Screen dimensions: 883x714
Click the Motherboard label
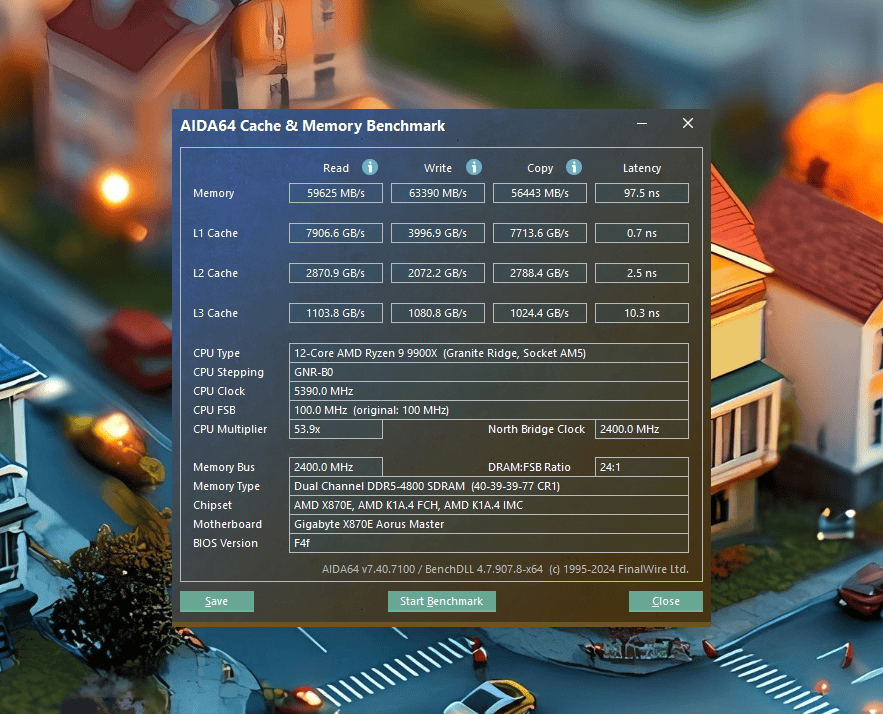(x=228, y=524)
